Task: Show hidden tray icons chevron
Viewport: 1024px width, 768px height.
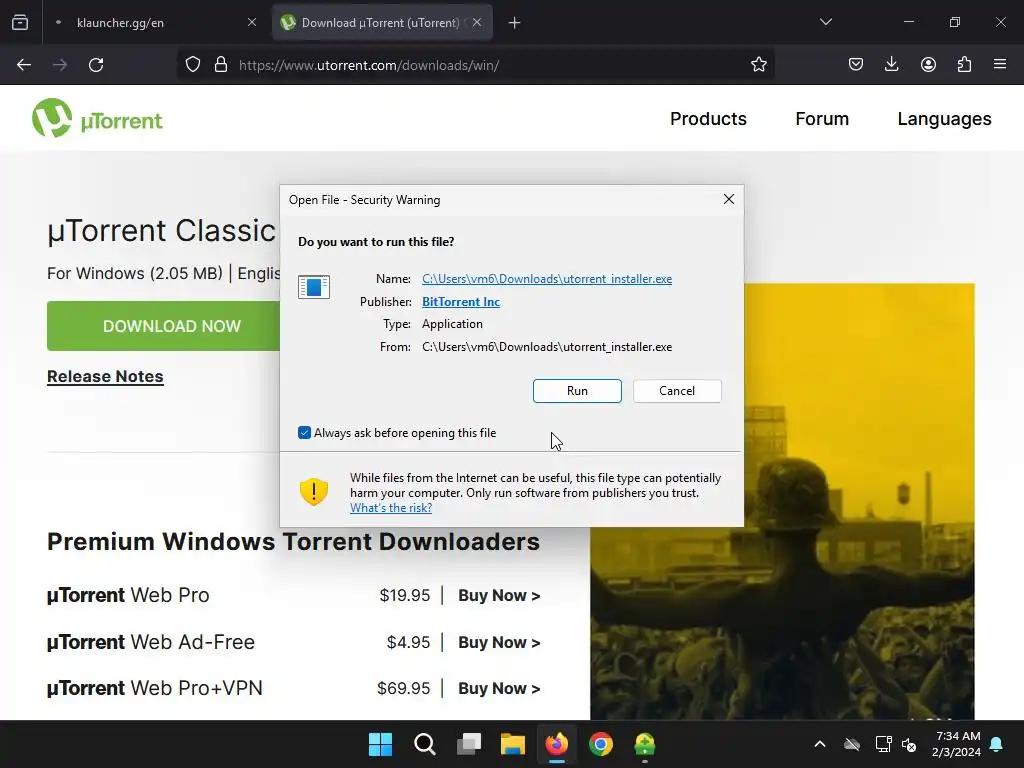Action: click(x=820, y=744)
